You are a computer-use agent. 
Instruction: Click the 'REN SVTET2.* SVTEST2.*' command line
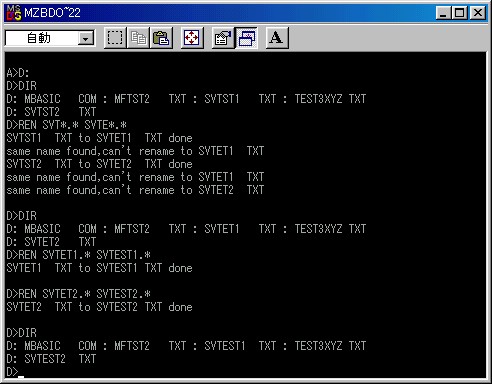pos(78,294)
